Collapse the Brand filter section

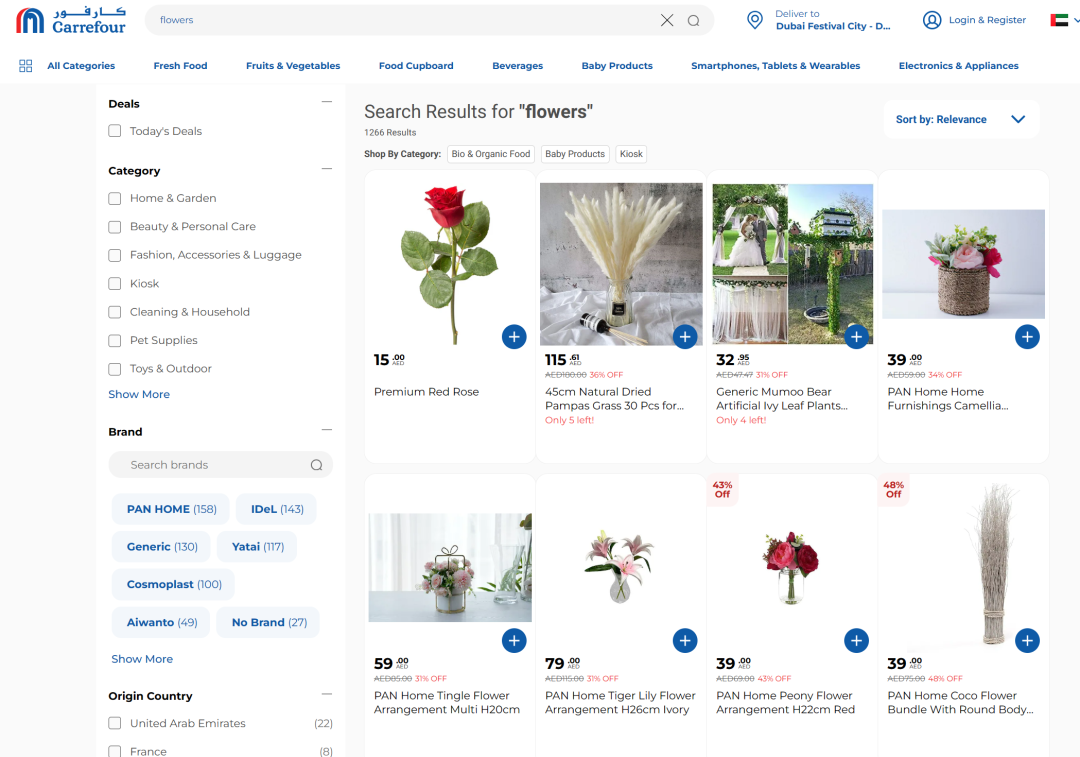pos(326,430)
